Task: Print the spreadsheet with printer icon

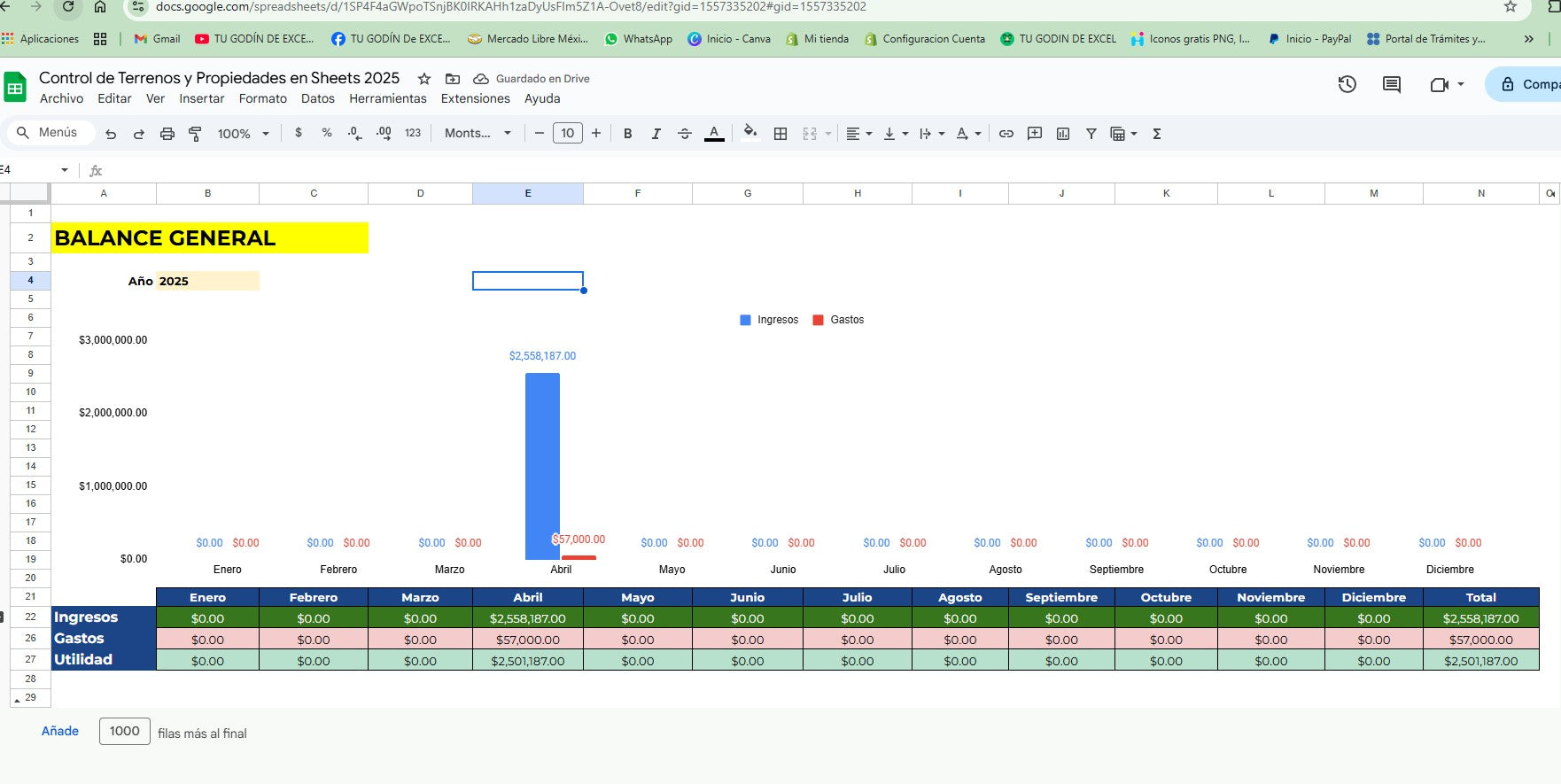Action: click(x=167, y=134)
